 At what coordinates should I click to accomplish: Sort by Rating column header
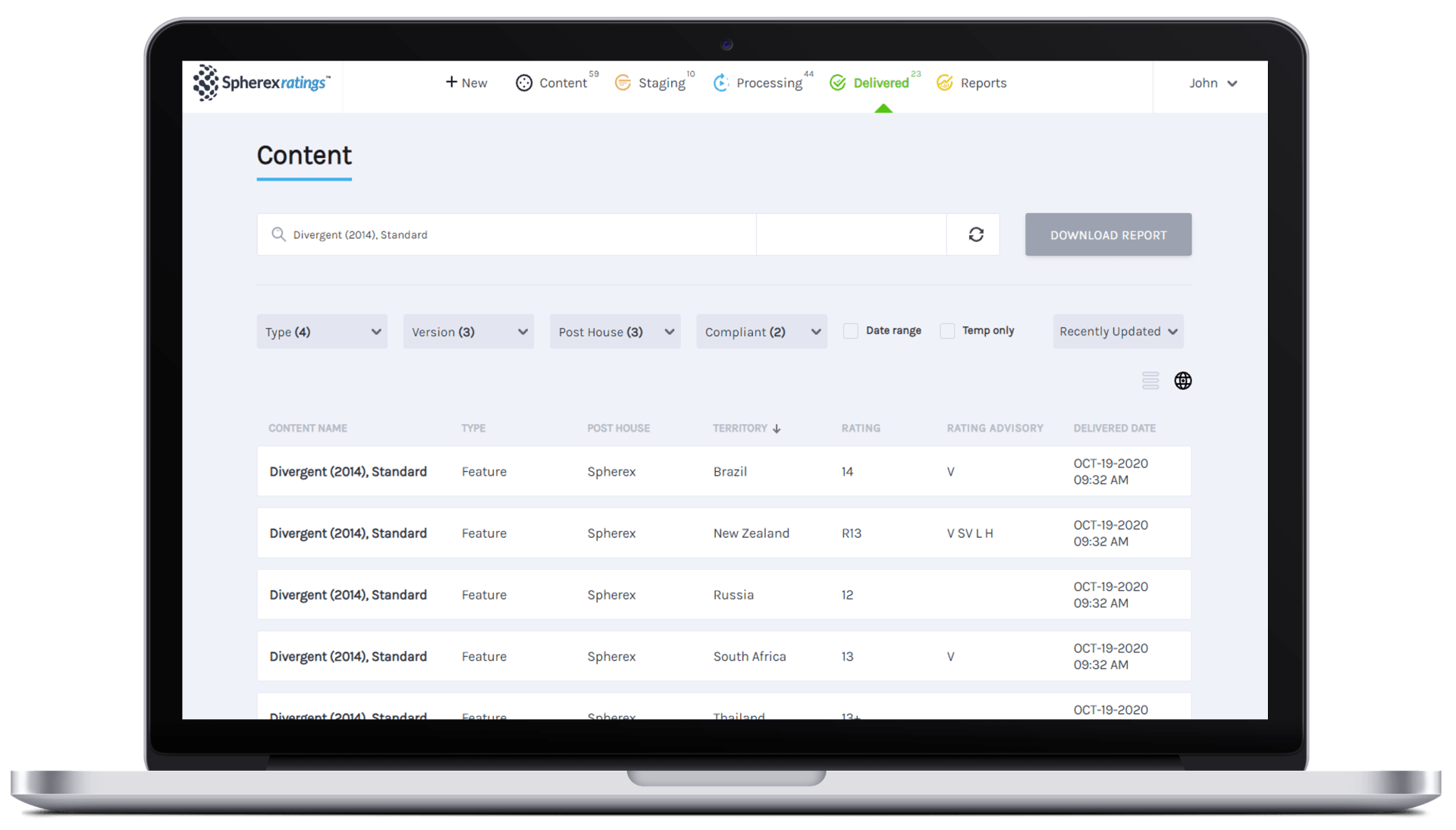(861, 429)
